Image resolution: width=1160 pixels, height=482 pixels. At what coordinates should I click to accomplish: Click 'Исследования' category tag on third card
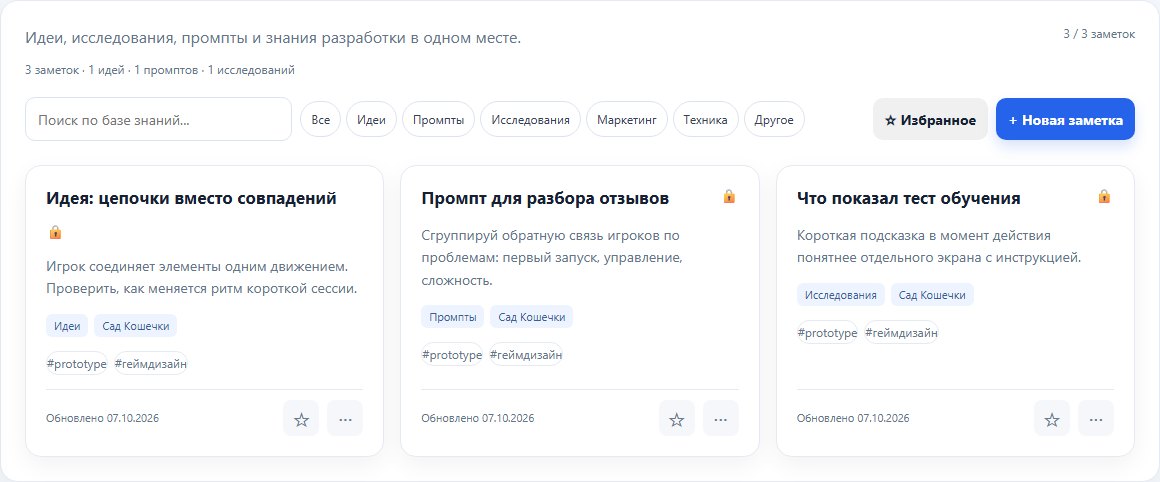pos(840,295)
